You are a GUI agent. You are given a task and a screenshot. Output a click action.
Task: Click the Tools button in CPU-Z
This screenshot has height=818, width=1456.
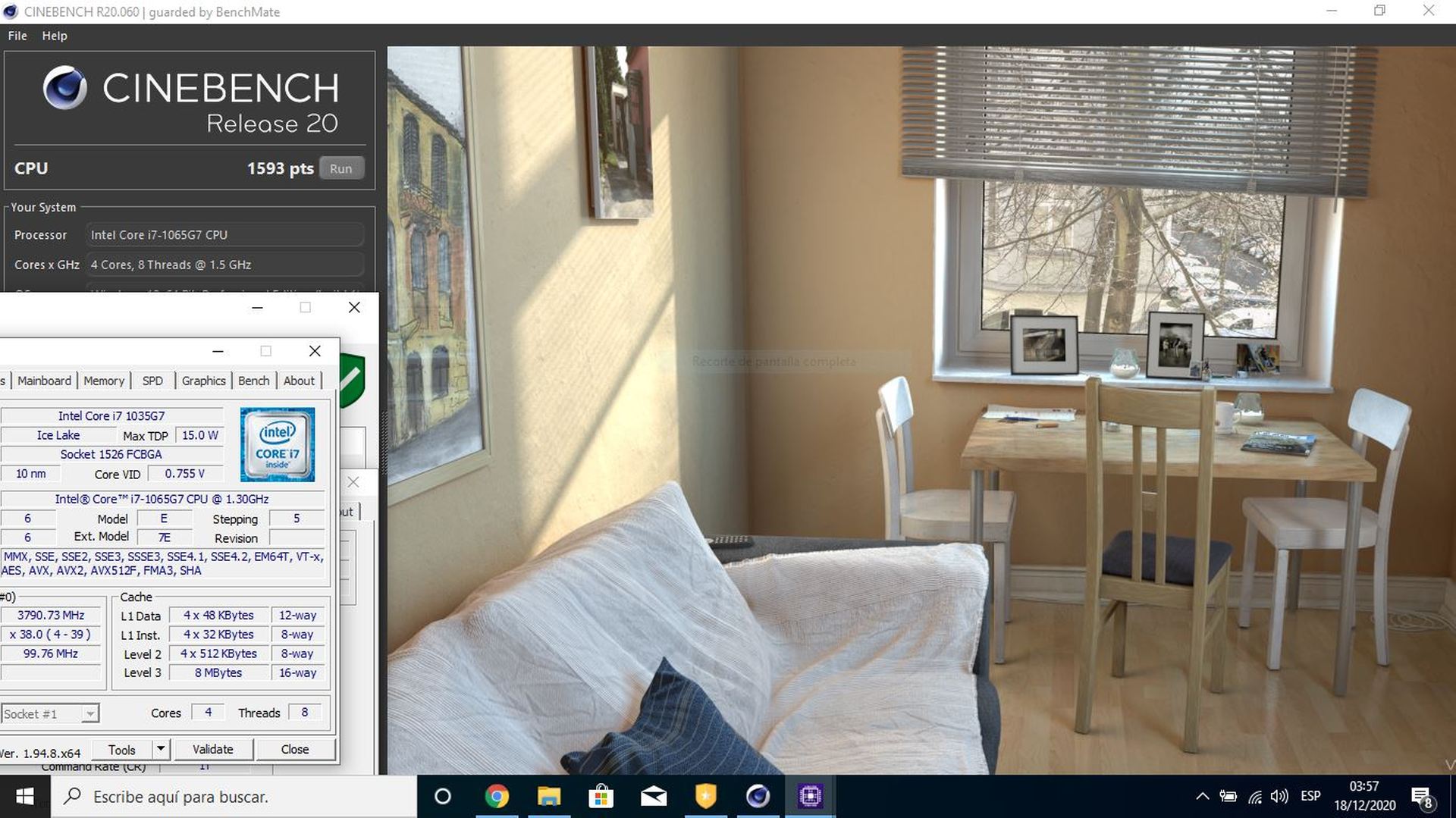tap(121, 750)
